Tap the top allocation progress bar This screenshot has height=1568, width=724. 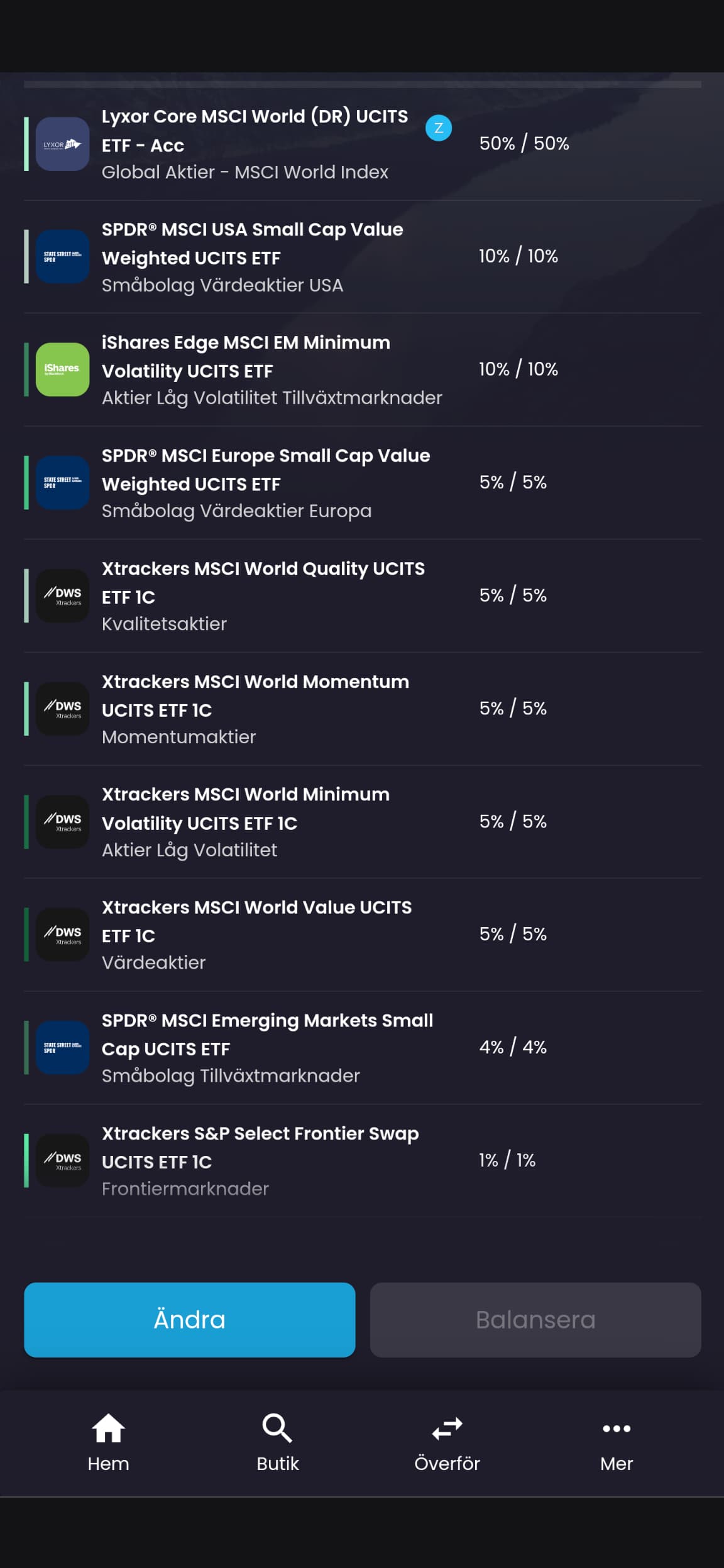362,84
